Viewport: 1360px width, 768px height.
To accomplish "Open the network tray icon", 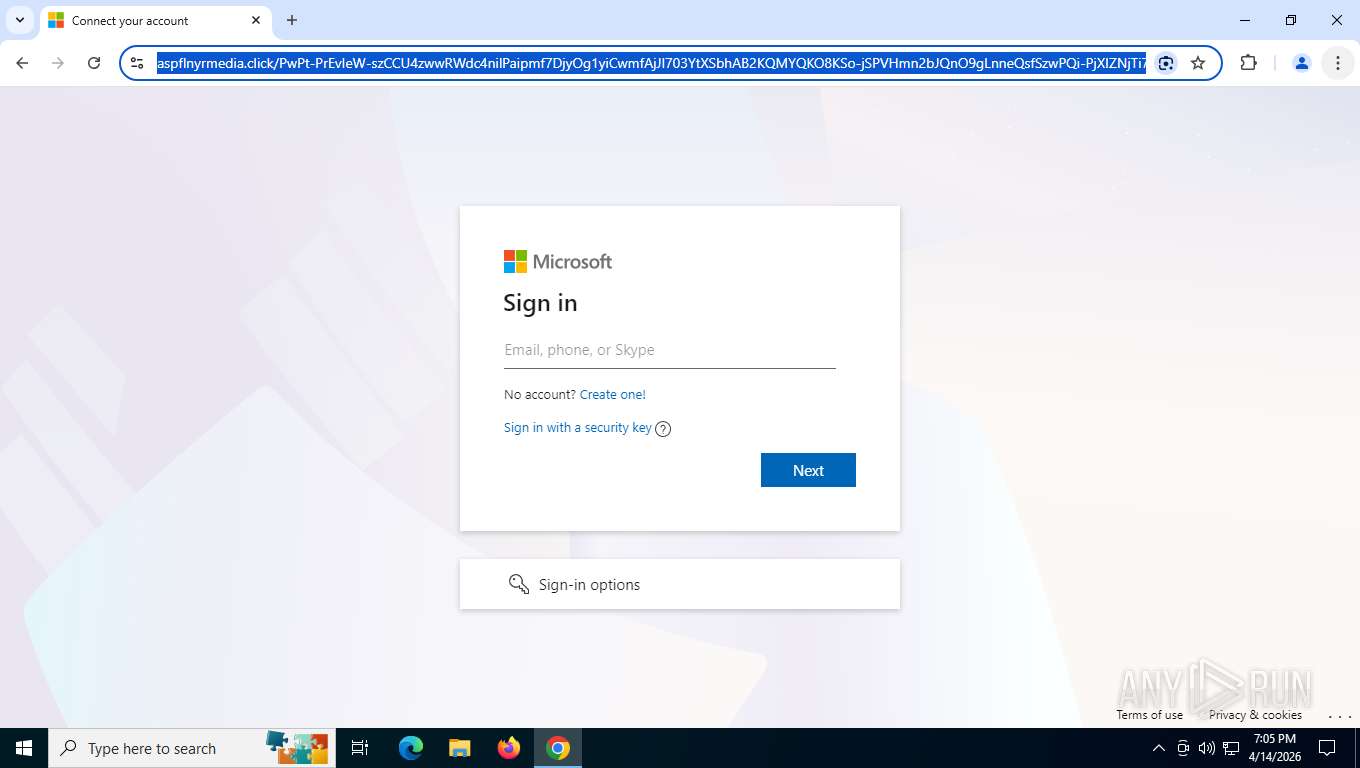I will [x=1231, y=748].
